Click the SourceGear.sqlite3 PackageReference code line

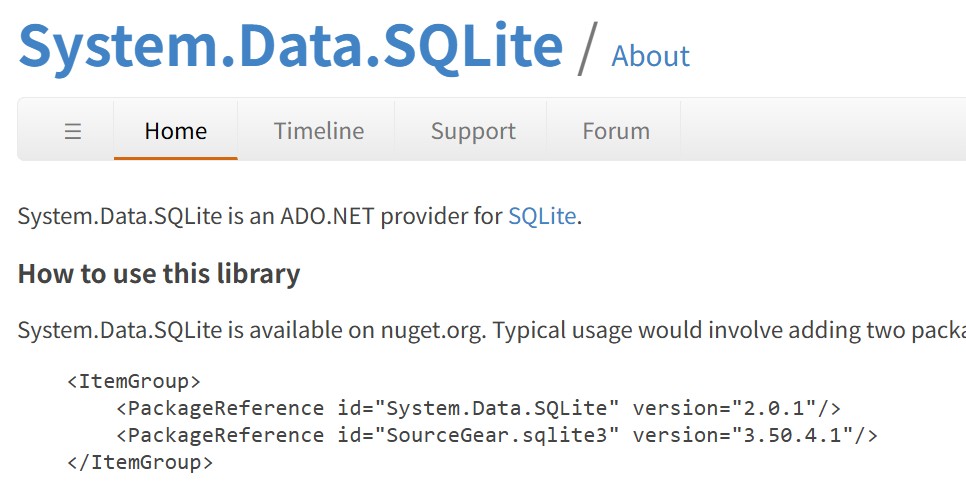(496, 435)
